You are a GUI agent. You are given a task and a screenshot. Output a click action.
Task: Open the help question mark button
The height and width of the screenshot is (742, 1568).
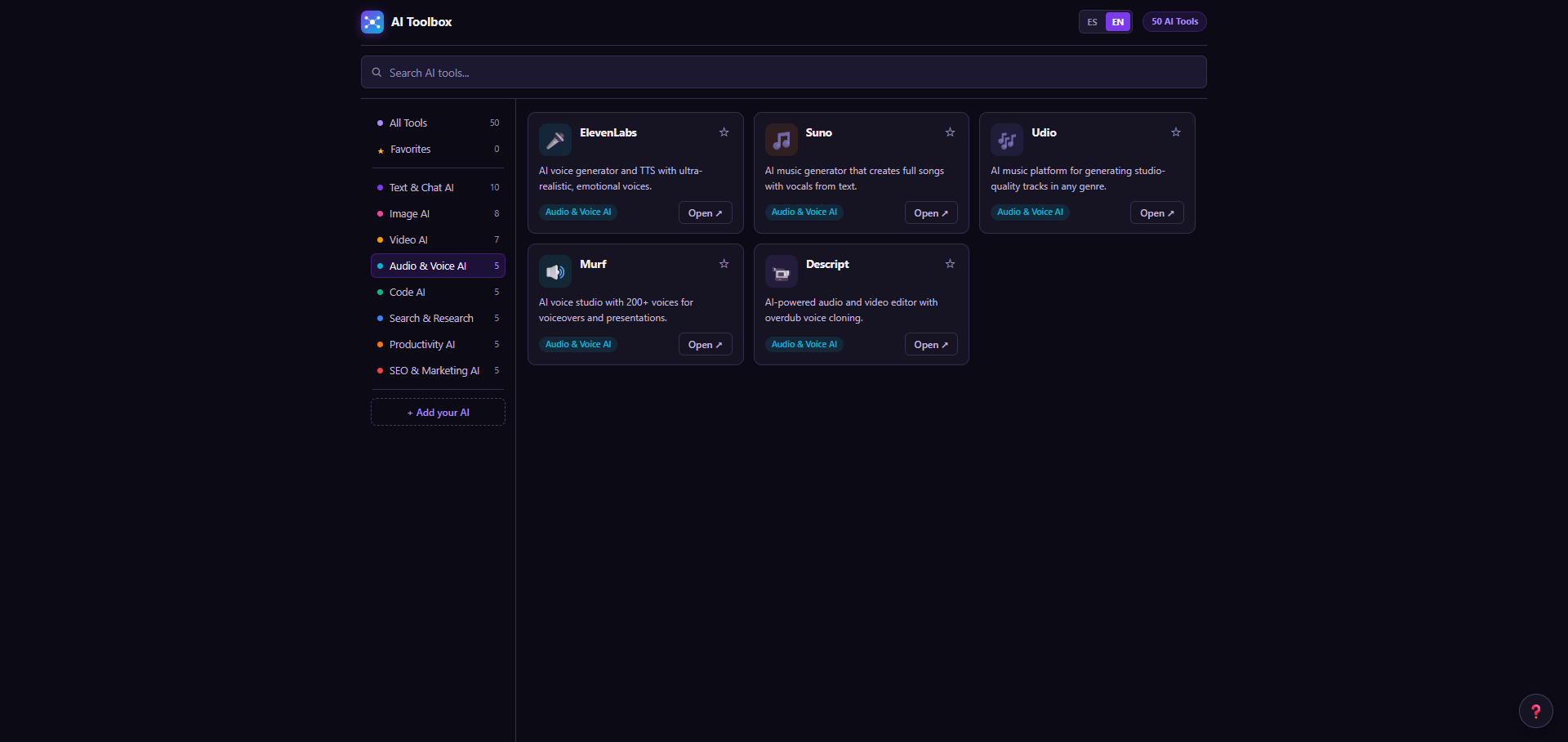tap(1535, 710)
